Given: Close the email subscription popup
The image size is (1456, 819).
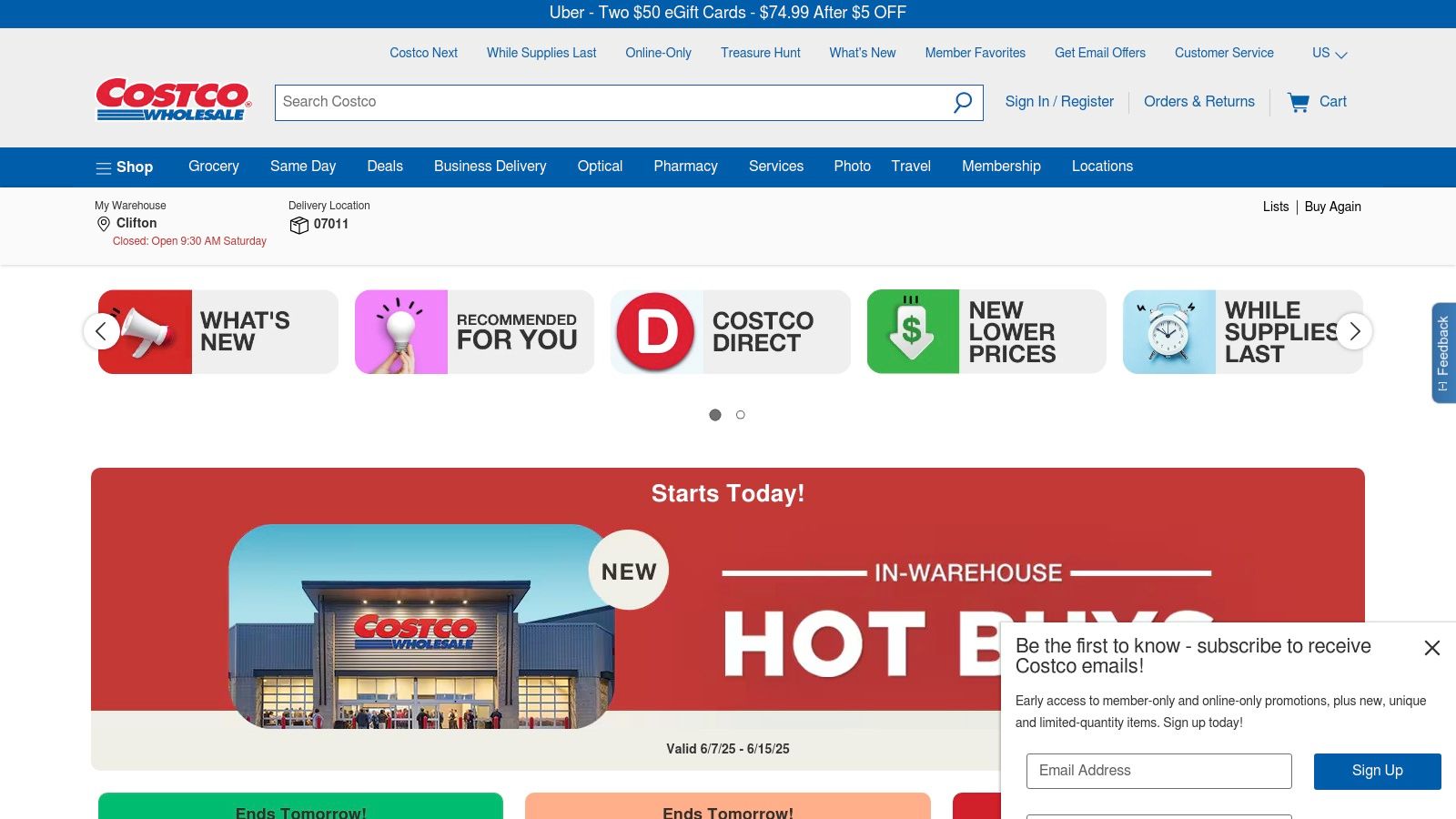Looking at the screenshot, I should (1431, 648).
